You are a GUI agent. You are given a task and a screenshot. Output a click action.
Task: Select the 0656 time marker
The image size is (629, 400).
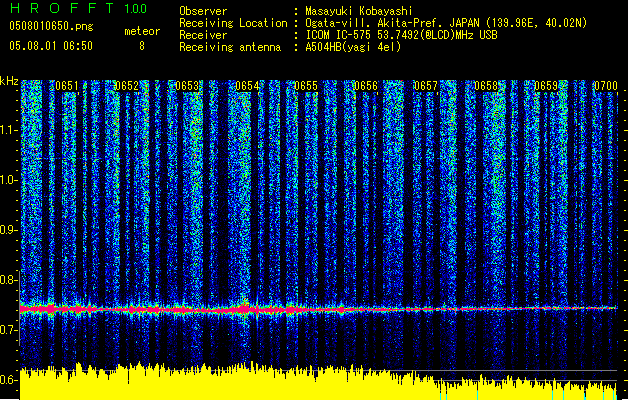coord(367,87)
